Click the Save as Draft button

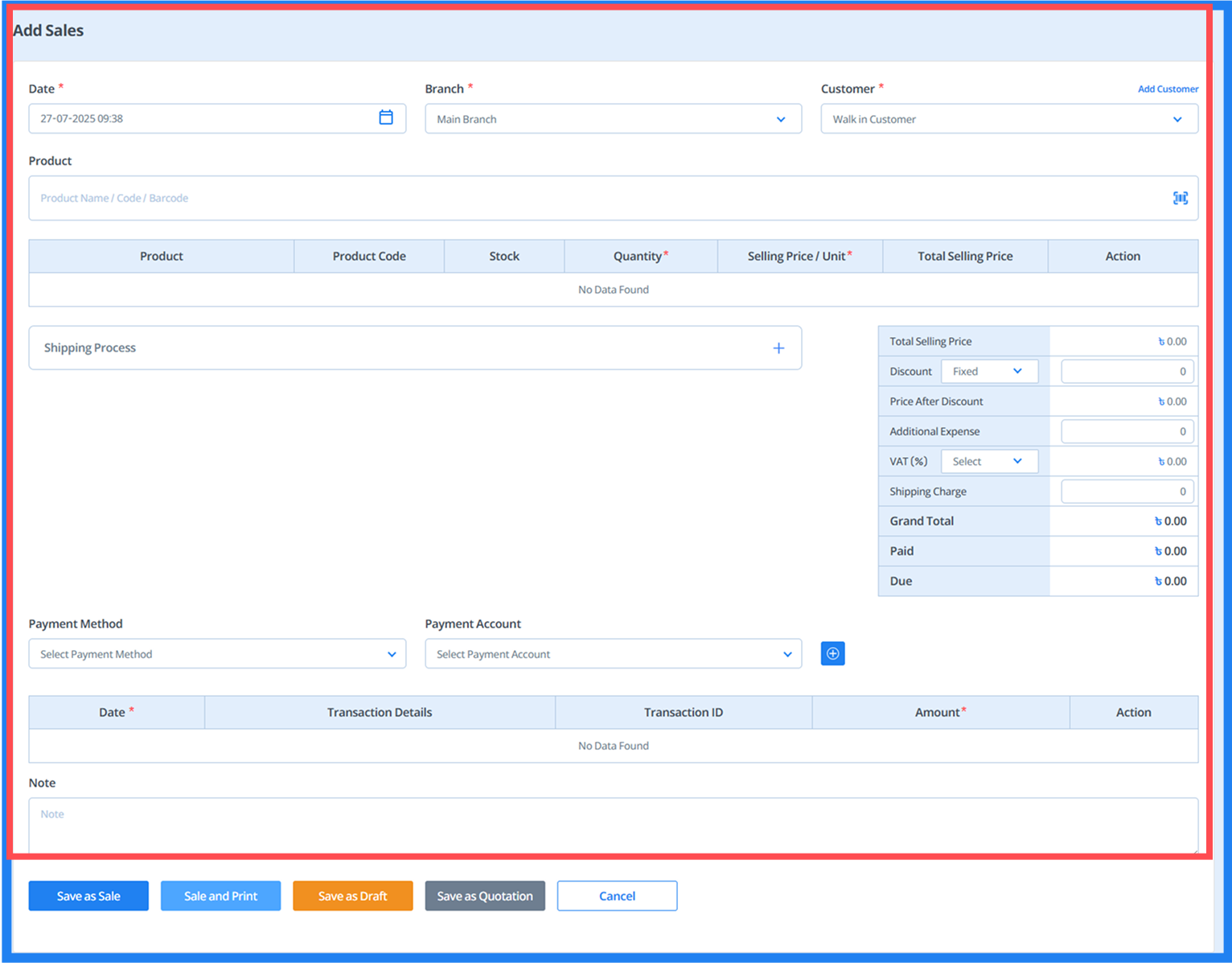click(352, 895)
